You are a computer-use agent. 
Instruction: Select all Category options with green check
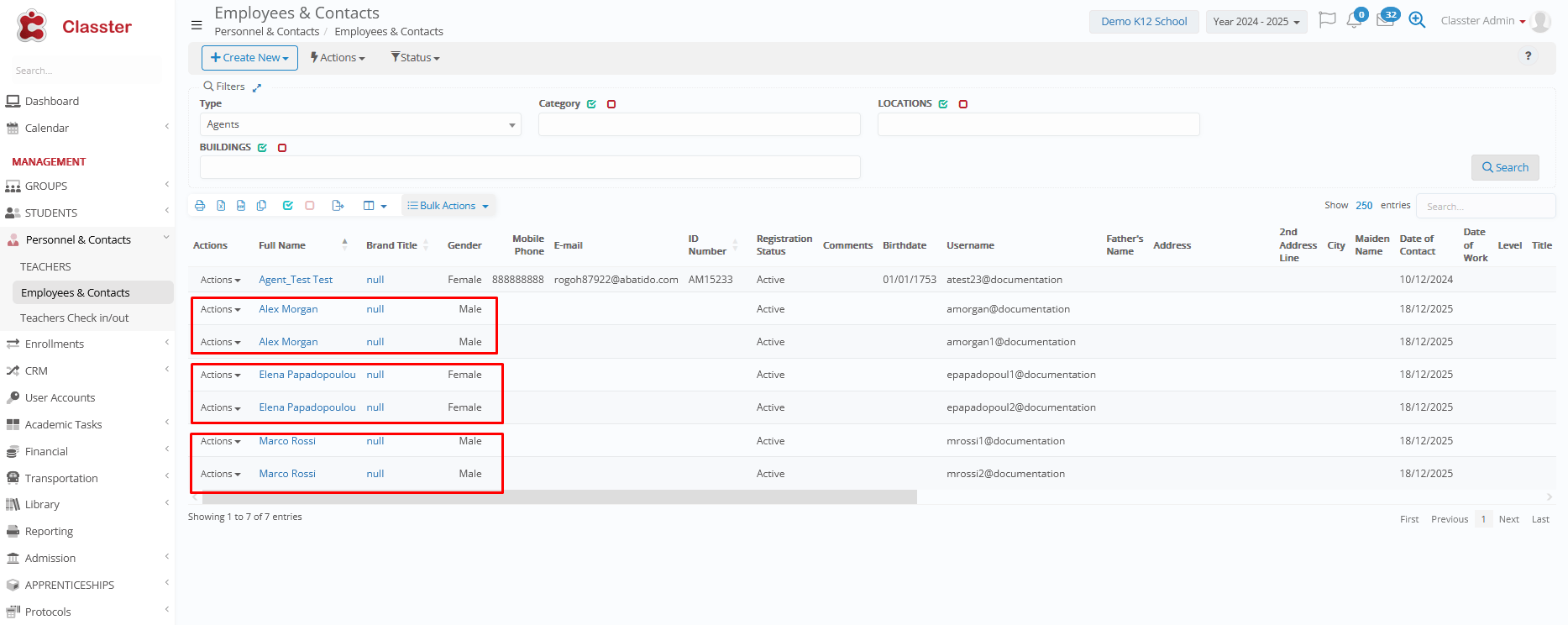(592, 104)
